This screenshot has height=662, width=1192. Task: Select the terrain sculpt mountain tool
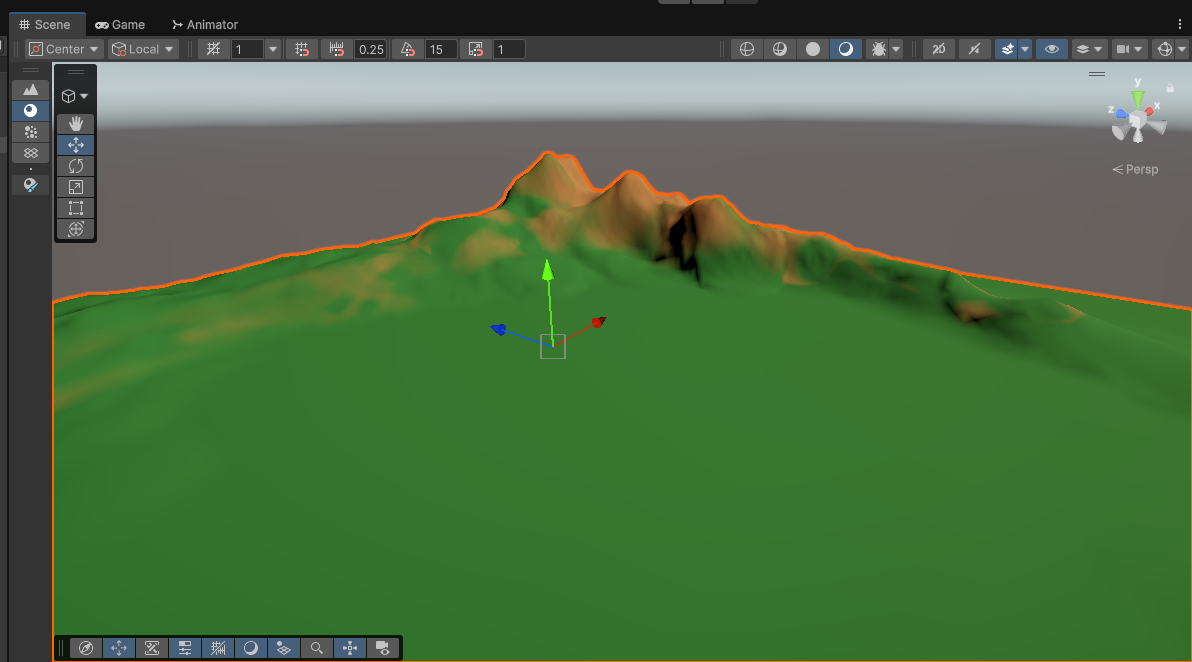pyautogui.click(x=30, y=90)
